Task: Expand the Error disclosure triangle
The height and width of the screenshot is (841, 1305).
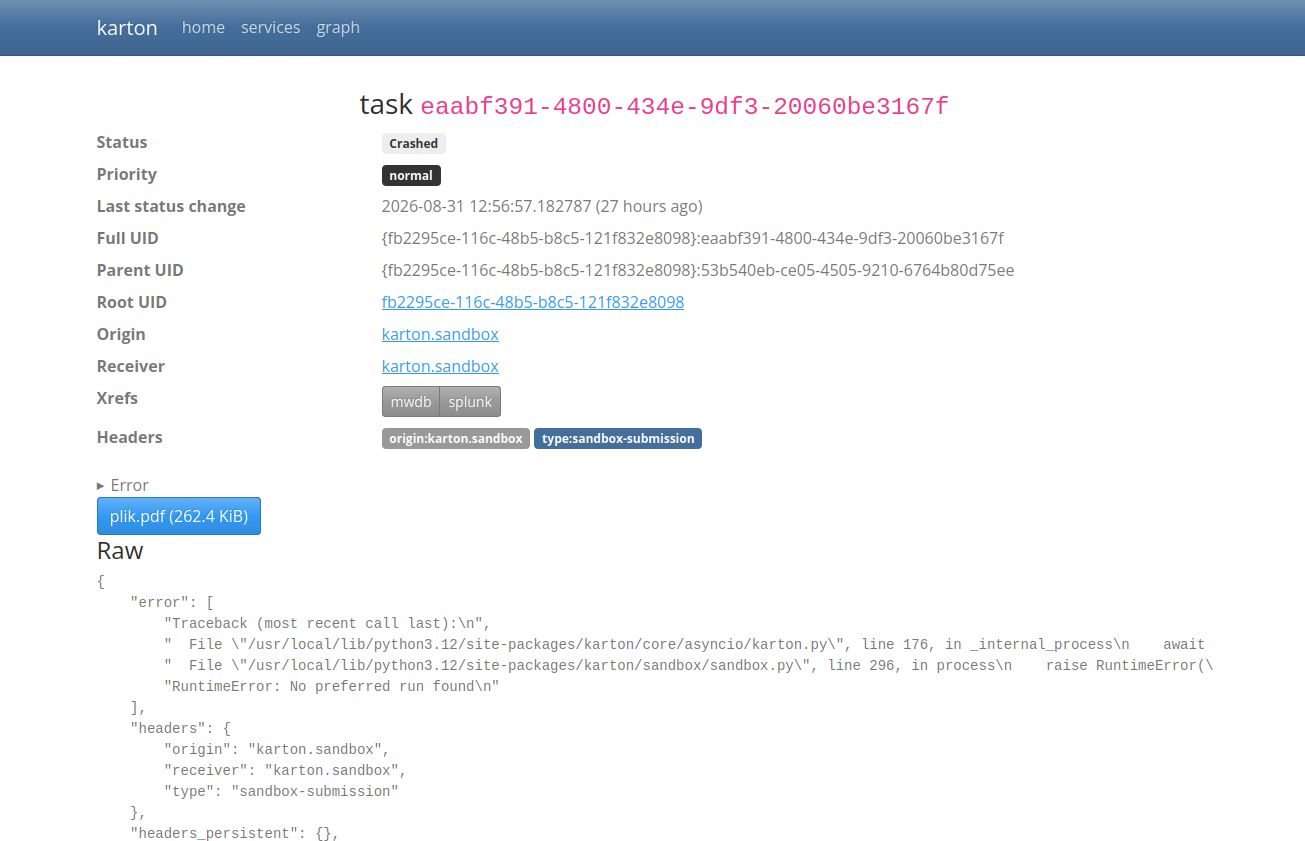Action: point(100,485)
